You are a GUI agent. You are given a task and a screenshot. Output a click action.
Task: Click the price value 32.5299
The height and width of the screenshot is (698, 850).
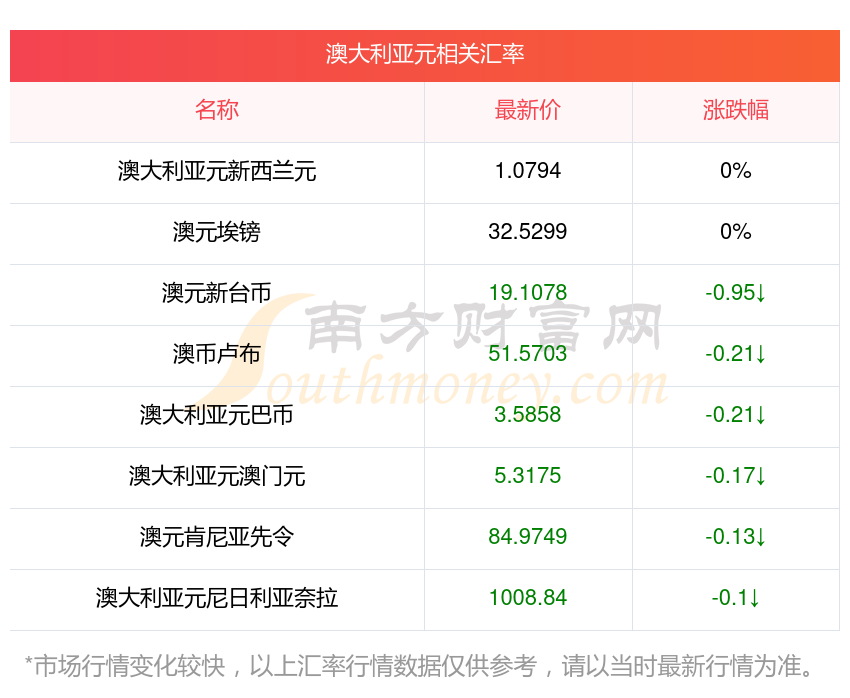click(527, 232)
